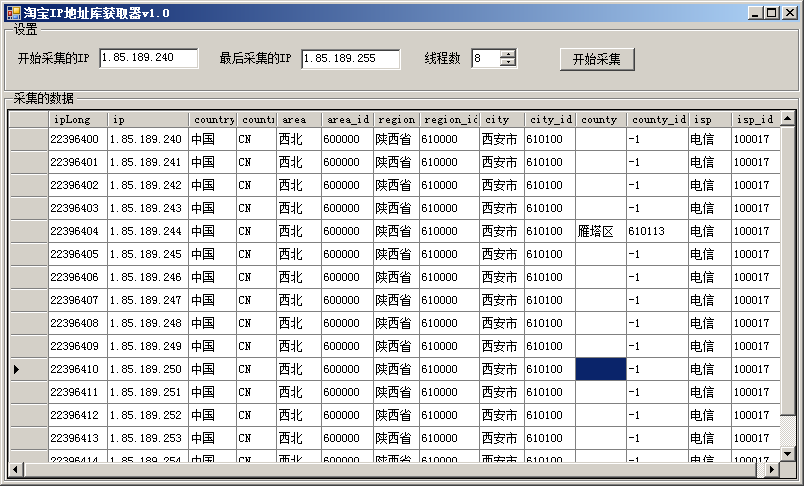The height and width of the screenshot is (486, 804).
Task: Select the 西北 cell in row 1.85.189.245
Action: click(x=299, y=254)
